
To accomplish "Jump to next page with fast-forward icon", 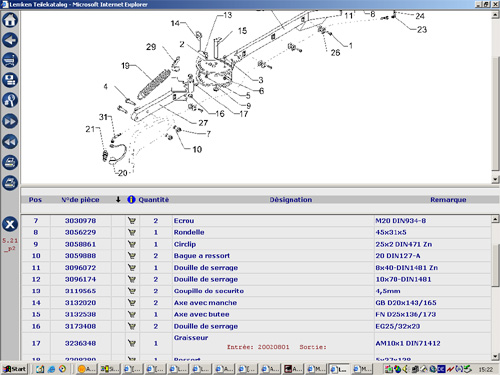I will [x=10, y=121].
